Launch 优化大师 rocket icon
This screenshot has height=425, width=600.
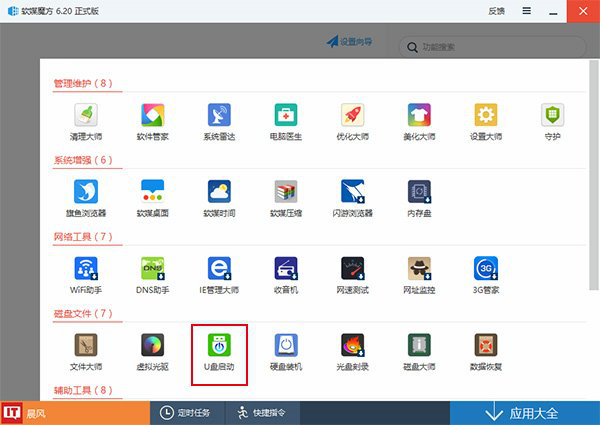352,115
